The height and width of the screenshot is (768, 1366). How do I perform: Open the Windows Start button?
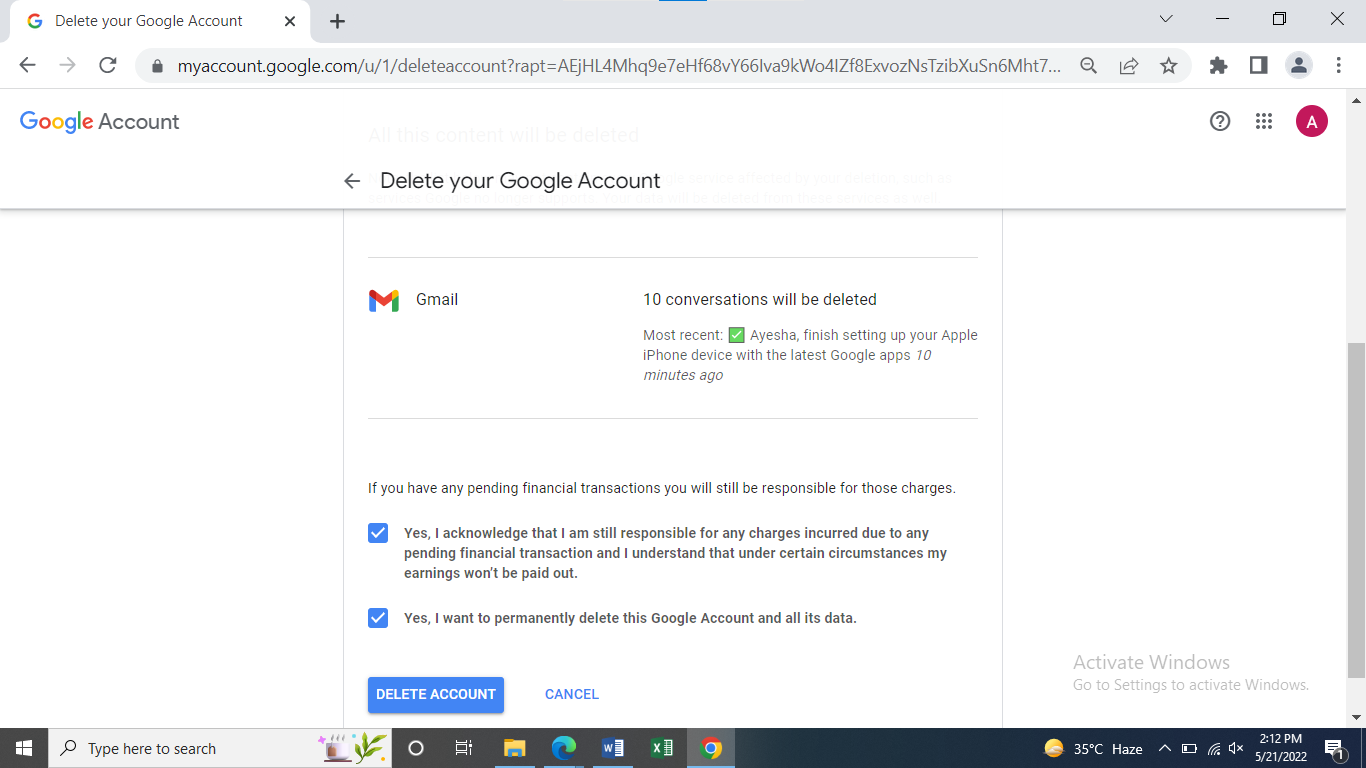click(x=24, y=748)
